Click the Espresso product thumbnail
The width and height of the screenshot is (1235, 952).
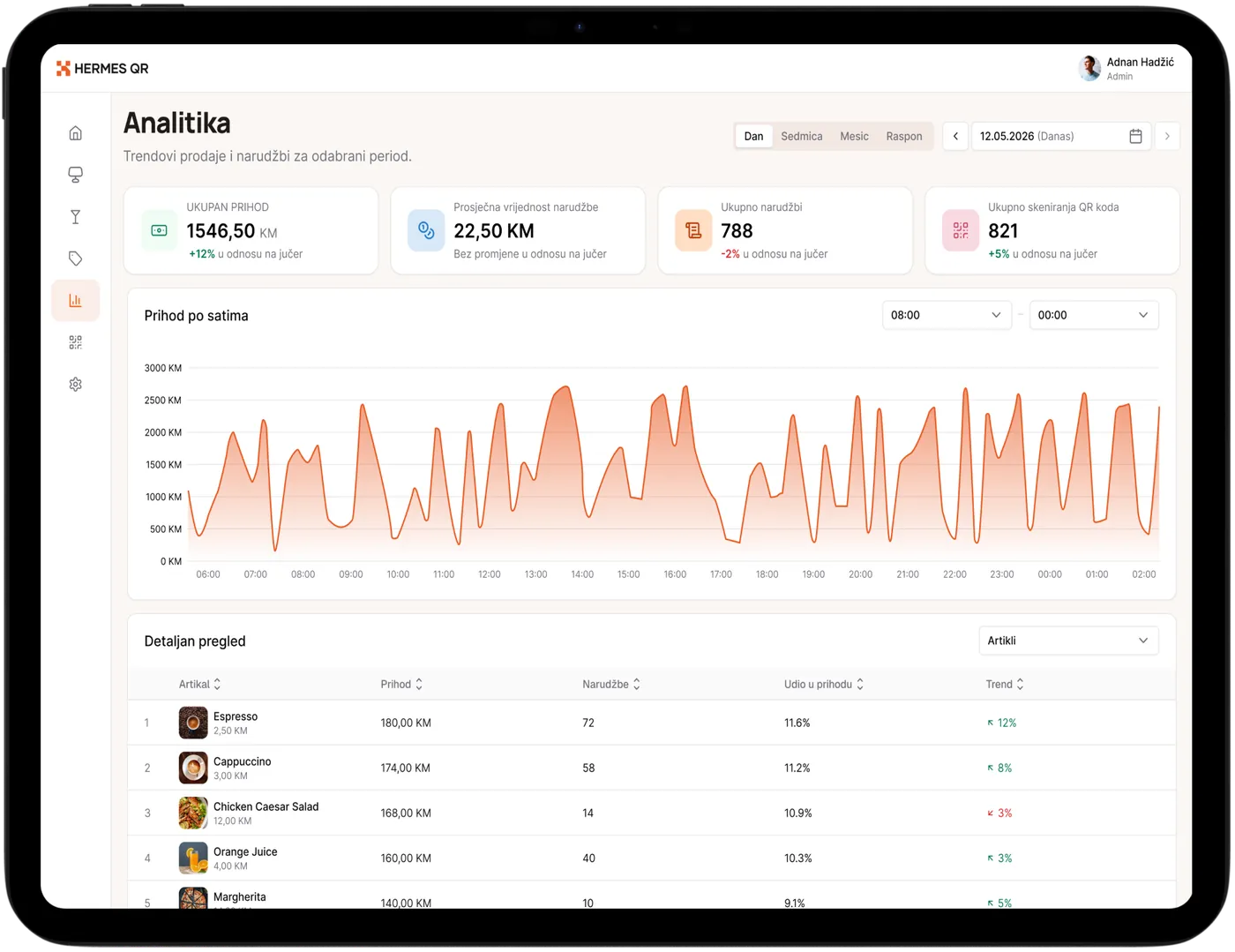193,723
